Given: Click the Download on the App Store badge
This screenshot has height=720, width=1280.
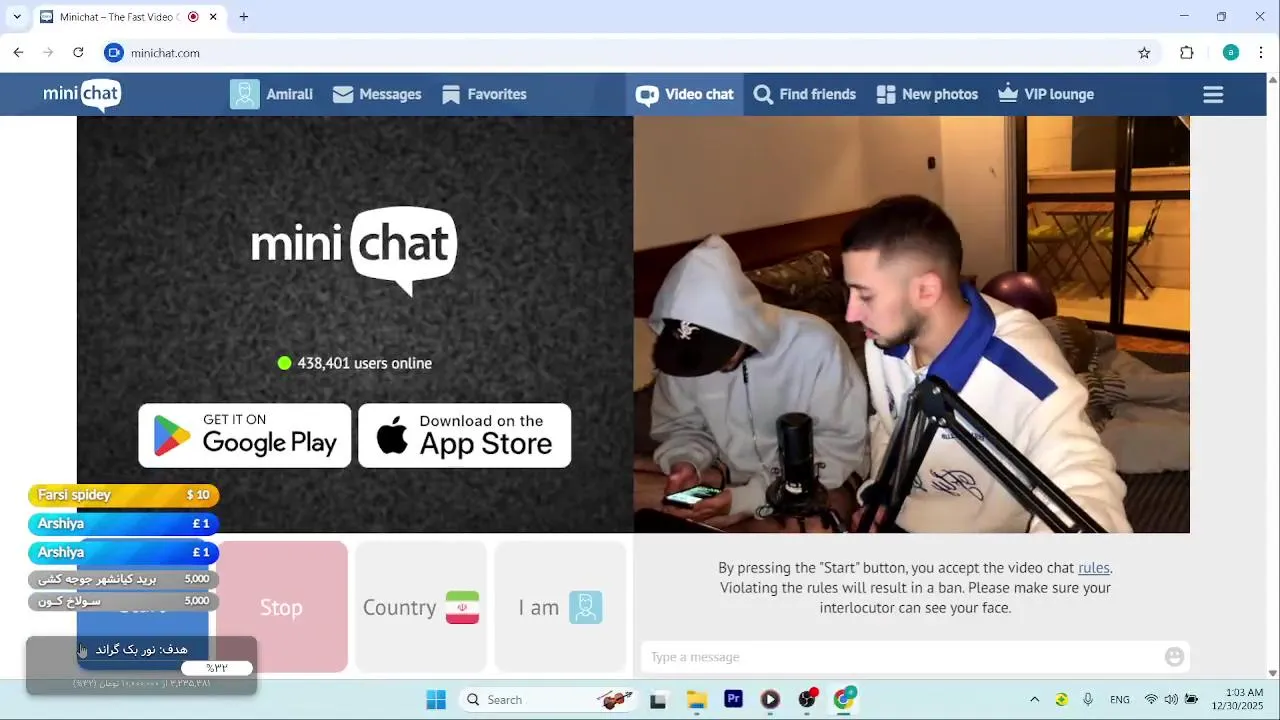Looking at the screenshot, I should pyautogui.click(x=465, y=435).
